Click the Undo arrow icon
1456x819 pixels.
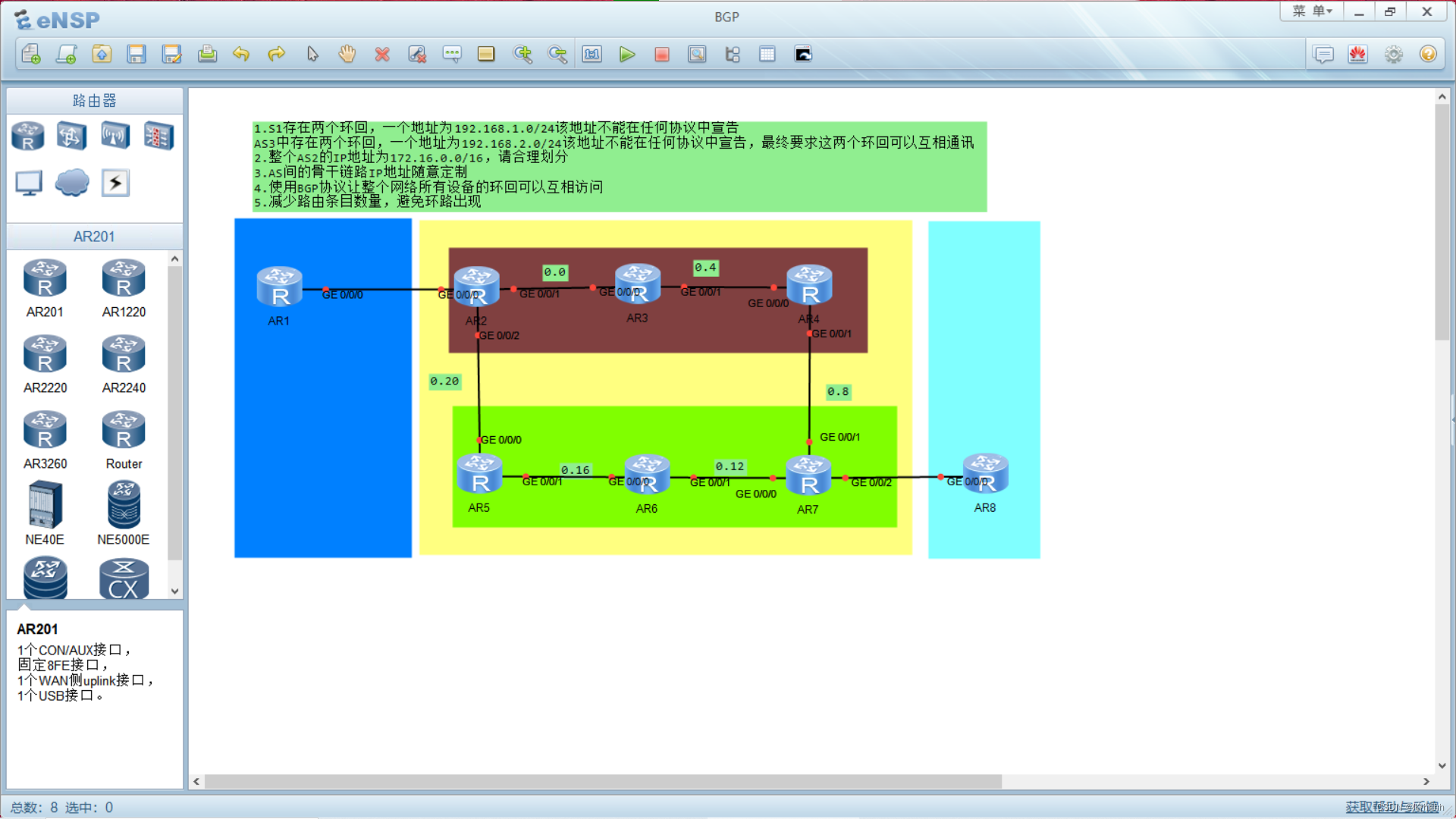(241, 54)
